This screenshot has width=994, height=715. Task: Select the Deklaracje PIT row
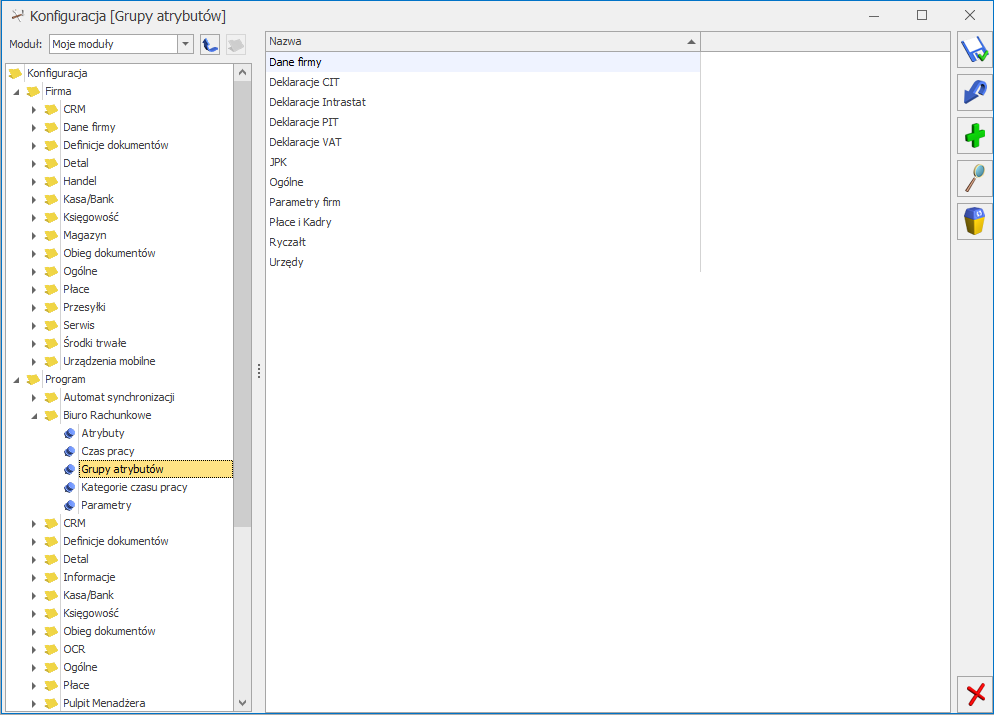click(482, 122)
